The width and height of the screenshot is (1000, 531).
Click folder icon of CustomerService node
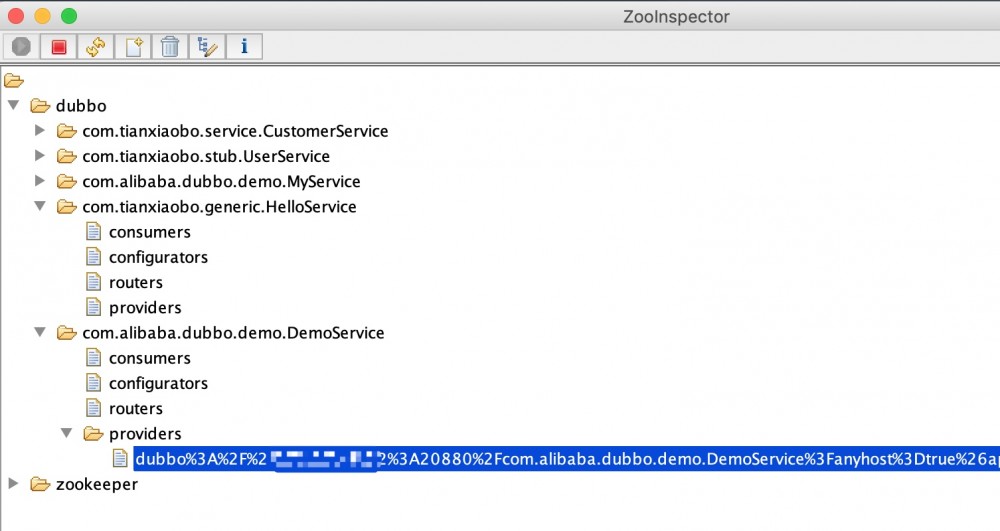pos(66,131)
